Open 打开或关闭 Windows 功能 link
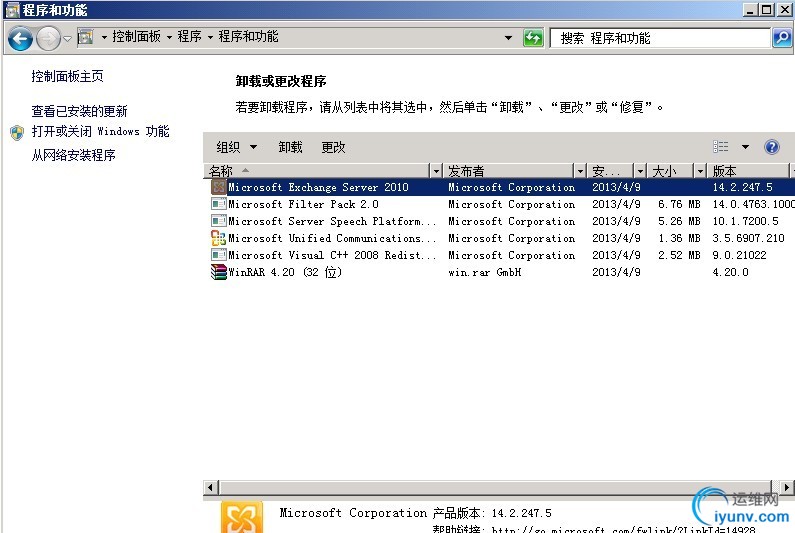The height and width of the screenshot is (533, 795). [x=100, y=131]
